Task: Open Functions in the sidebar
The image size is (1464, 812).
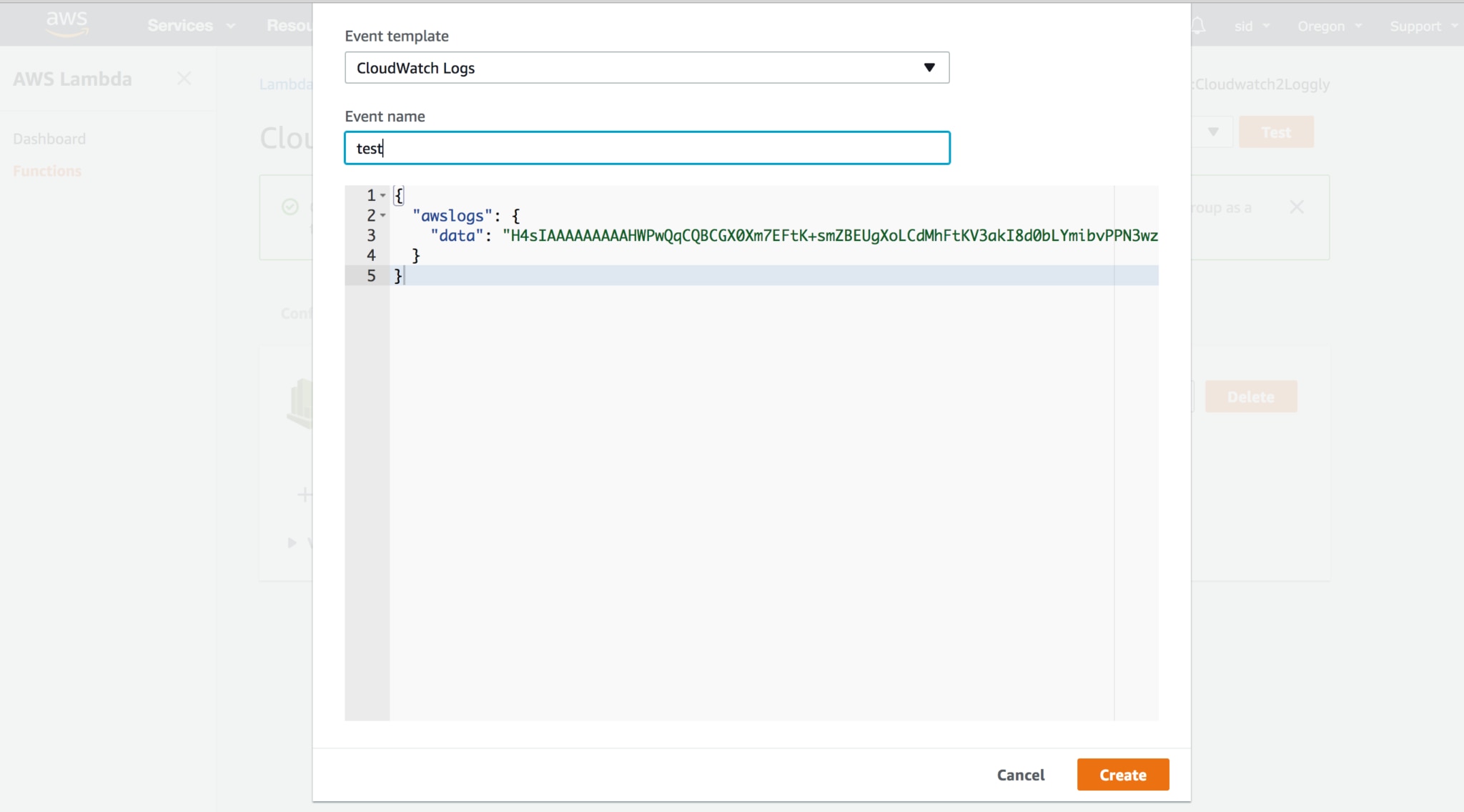Action: point(47,171)
